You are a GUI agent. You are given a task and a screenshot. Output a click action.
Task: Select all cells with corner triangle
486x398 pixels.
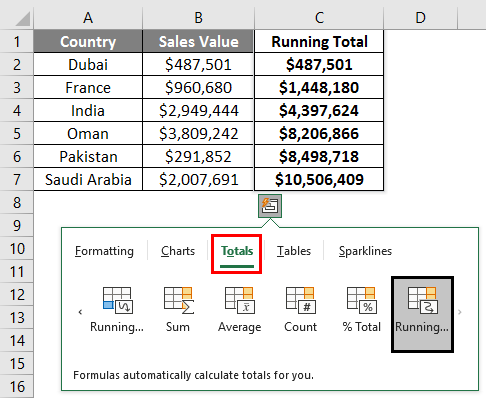point(22,19)
